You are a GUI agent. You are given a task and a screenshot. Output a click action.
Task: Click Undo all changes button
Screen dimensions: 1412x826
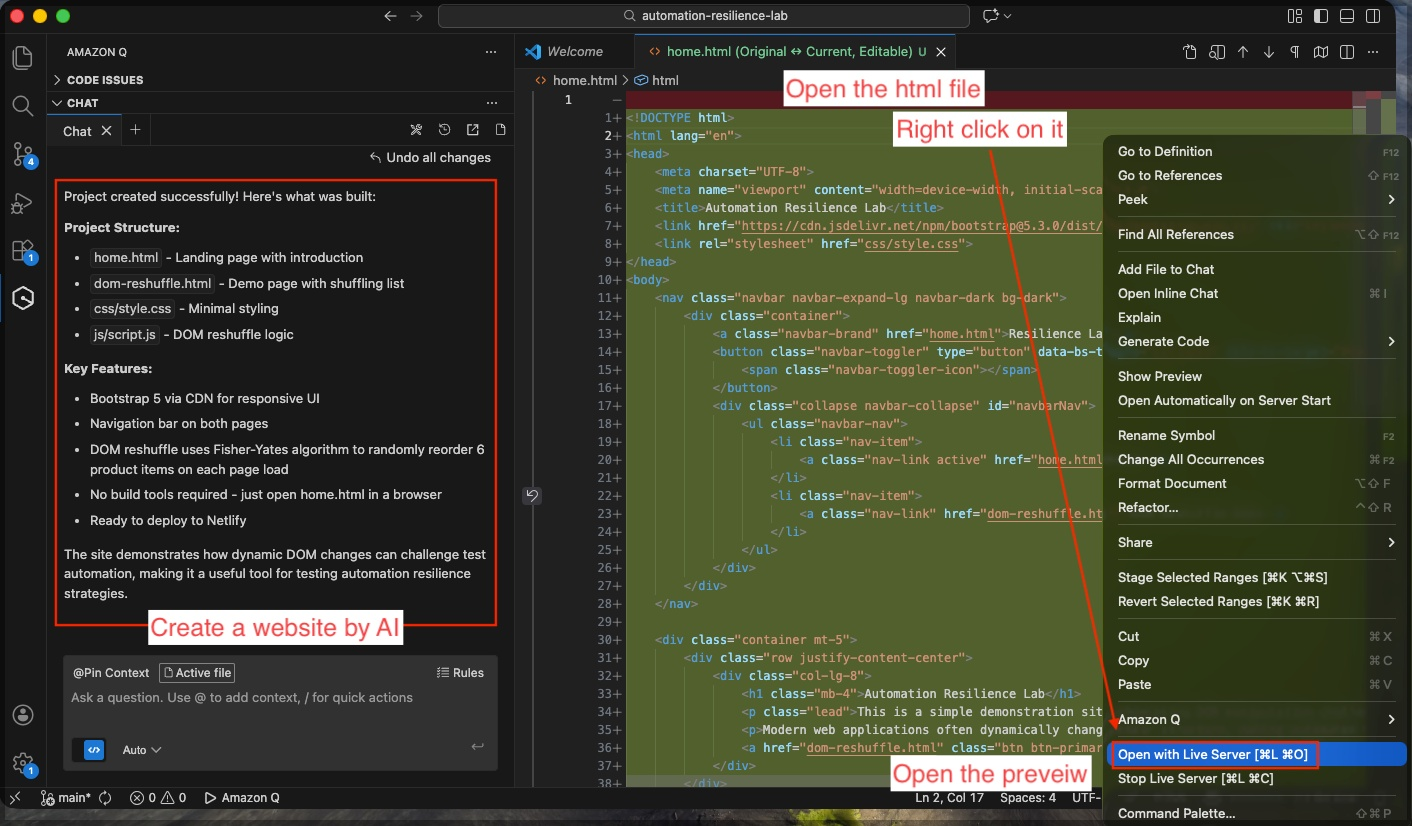click(430, 157)
